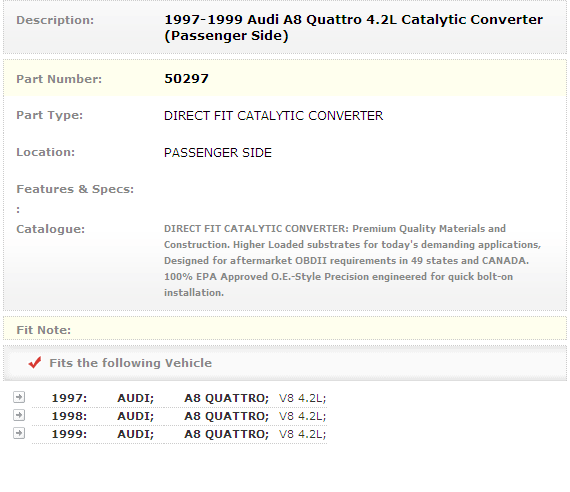
Task: Click the arrow icon beside 1999 row
Action: [19, 433]
